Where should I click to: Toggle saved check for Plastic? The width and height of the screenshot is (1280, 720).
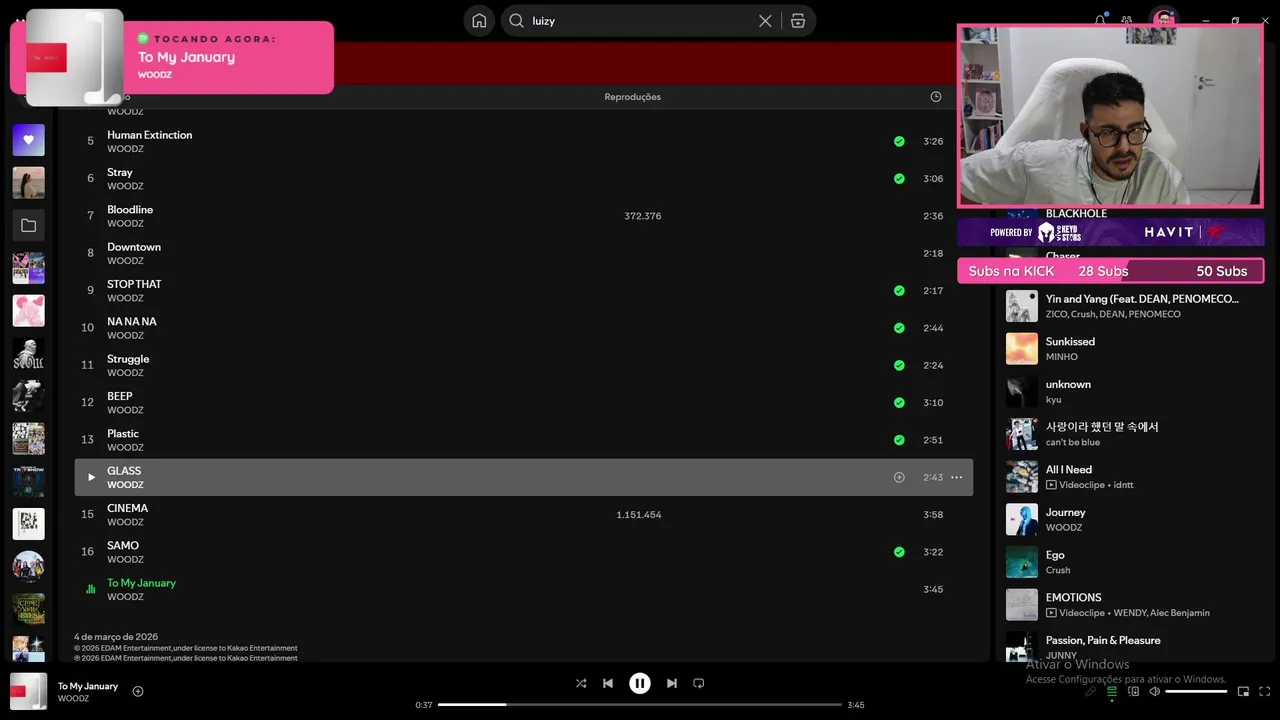(899, 440)
